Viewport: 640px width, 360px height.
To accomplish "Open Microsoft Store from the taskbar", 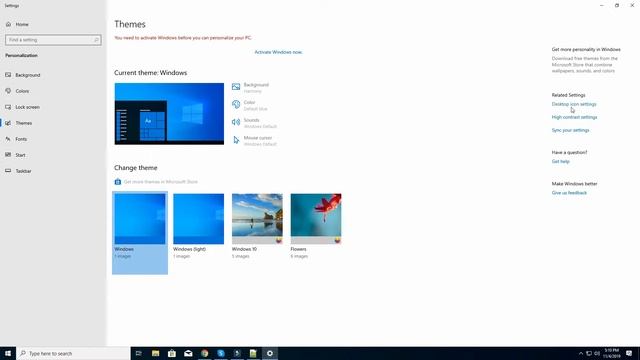I will [172, 353].
